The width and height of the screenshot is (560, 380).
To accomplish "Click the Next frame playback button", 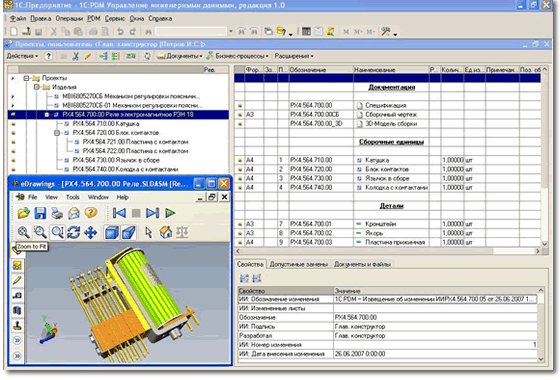I will point(152,213).
